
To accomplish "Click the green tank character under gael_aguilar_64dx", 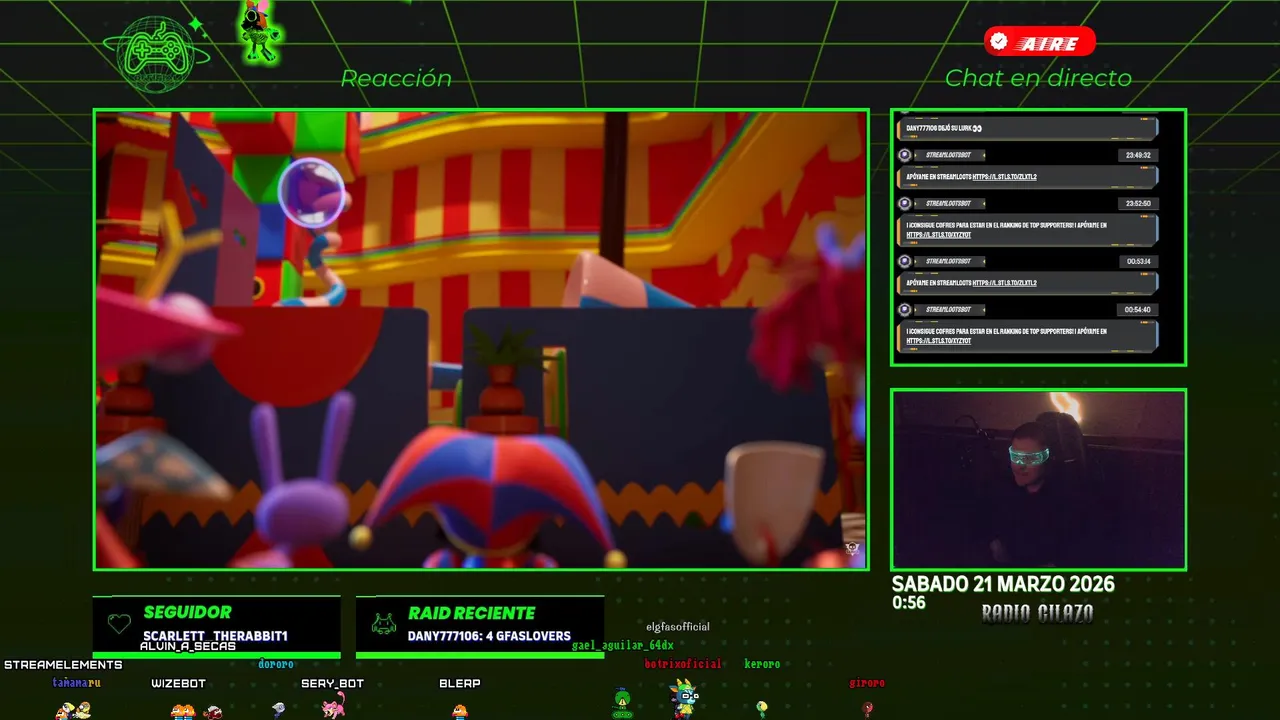I will pos(622,704).
